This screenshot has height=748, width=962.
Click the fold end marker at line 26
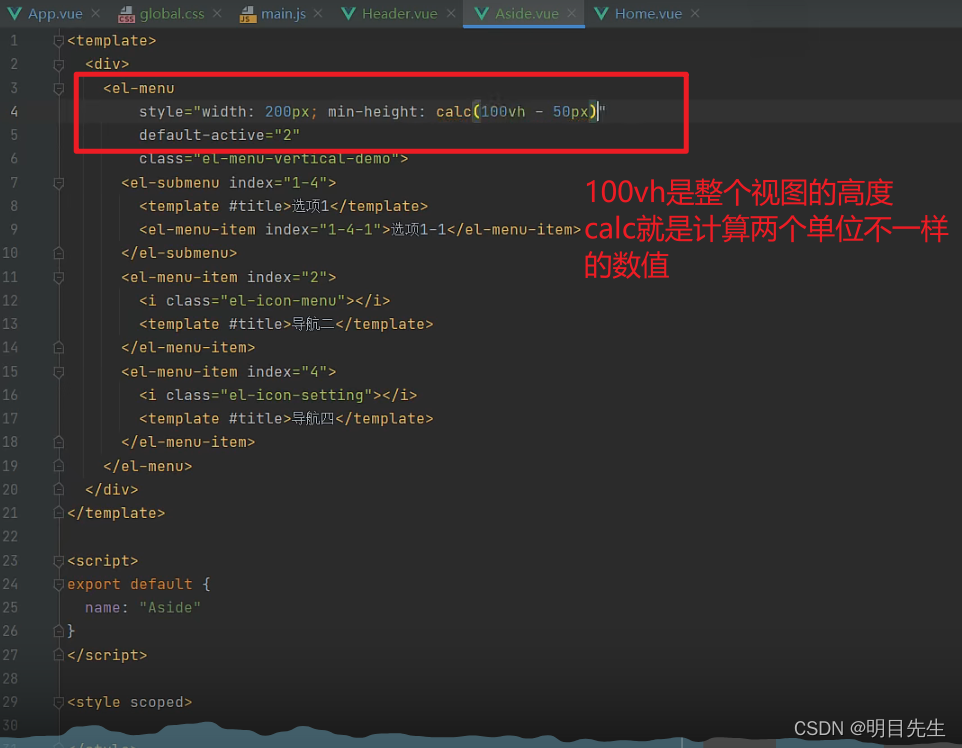click(x=59, y=631)
